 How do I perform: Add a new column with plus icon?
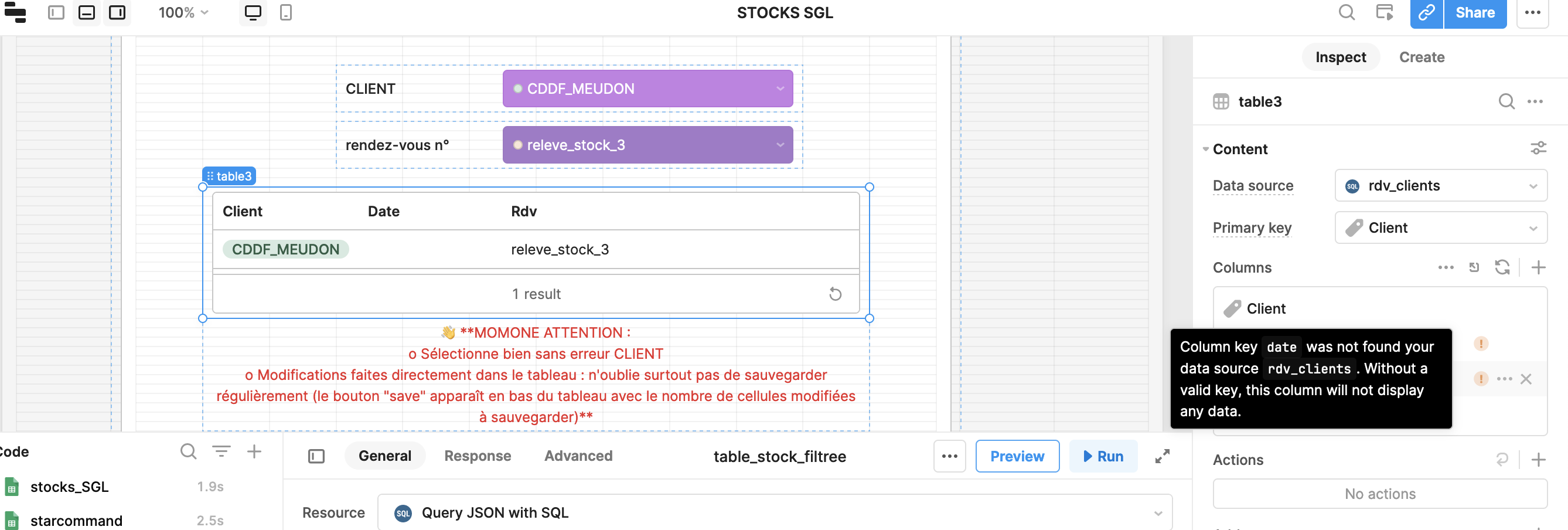coord(1538,267)
